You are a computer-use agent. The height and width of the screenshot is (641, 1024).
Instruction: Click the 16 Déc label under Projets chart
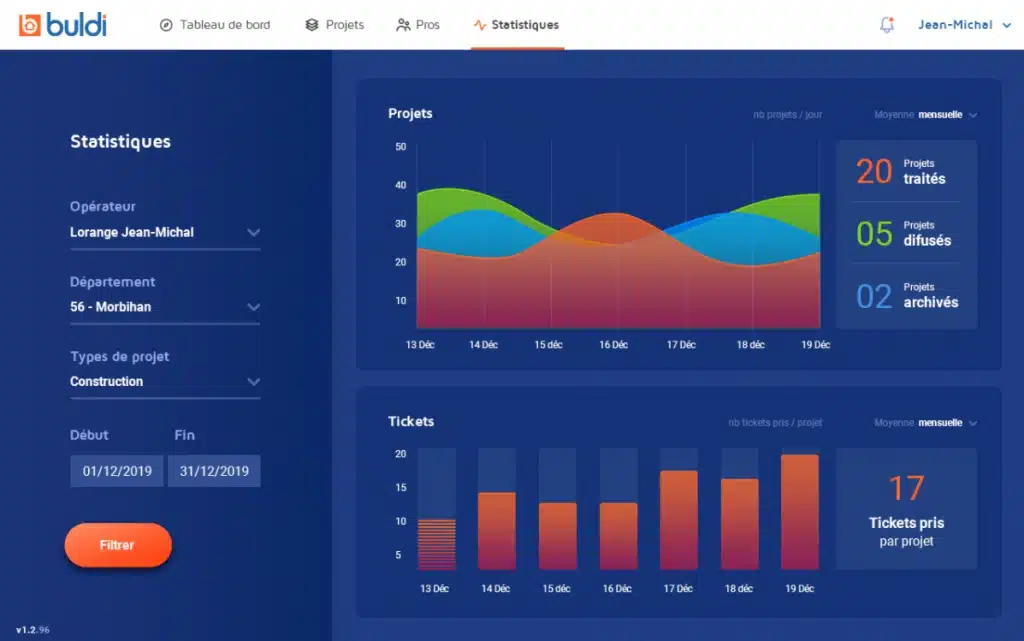(x=614, y=345)
